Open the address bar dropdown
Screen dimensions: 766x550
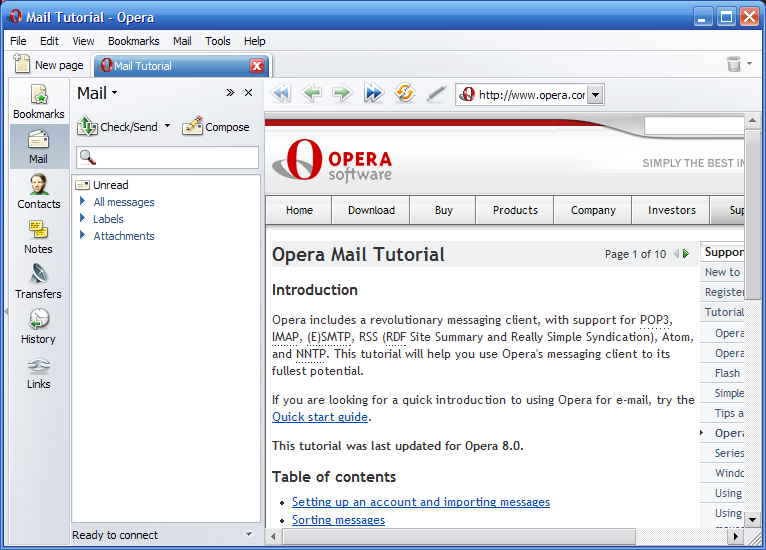pyautogui.click(x=596, y=95)
